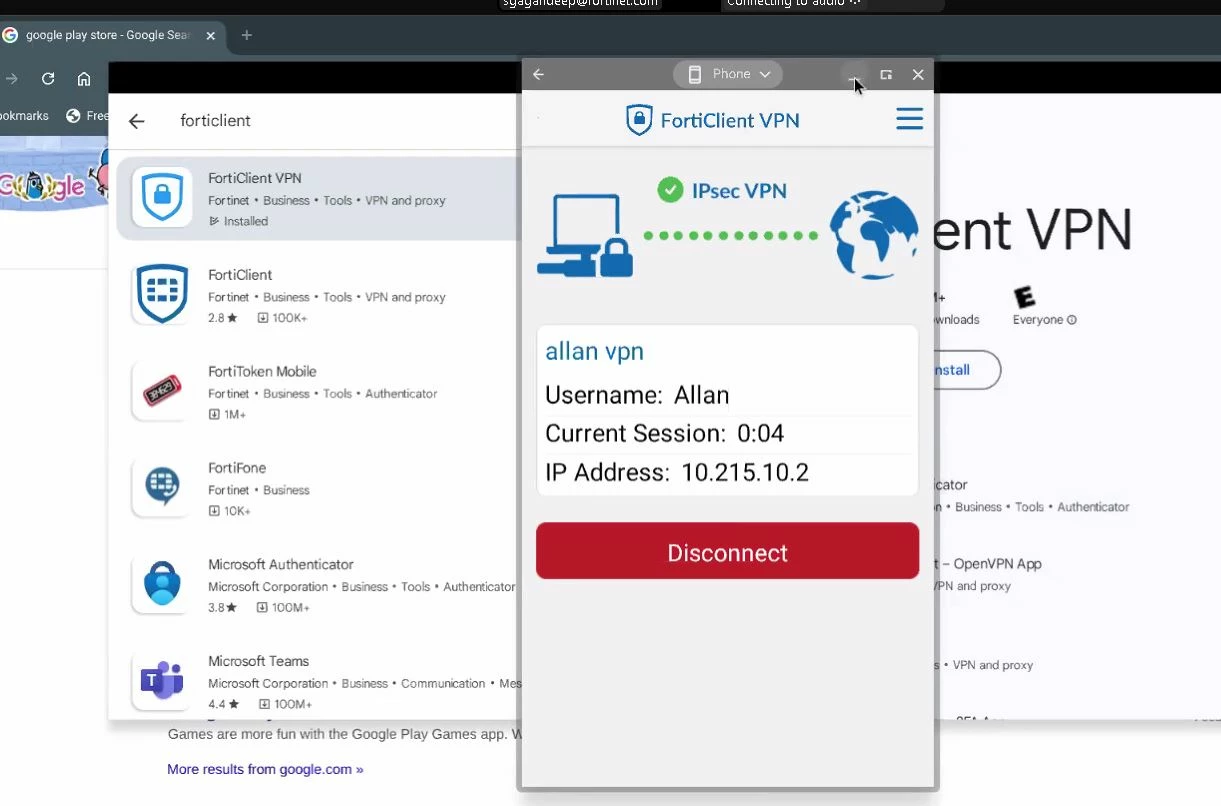Switch to the google play store browser tab
Image resolution: width=1221 pixels, height=806 pixels.
click(110, 36)
